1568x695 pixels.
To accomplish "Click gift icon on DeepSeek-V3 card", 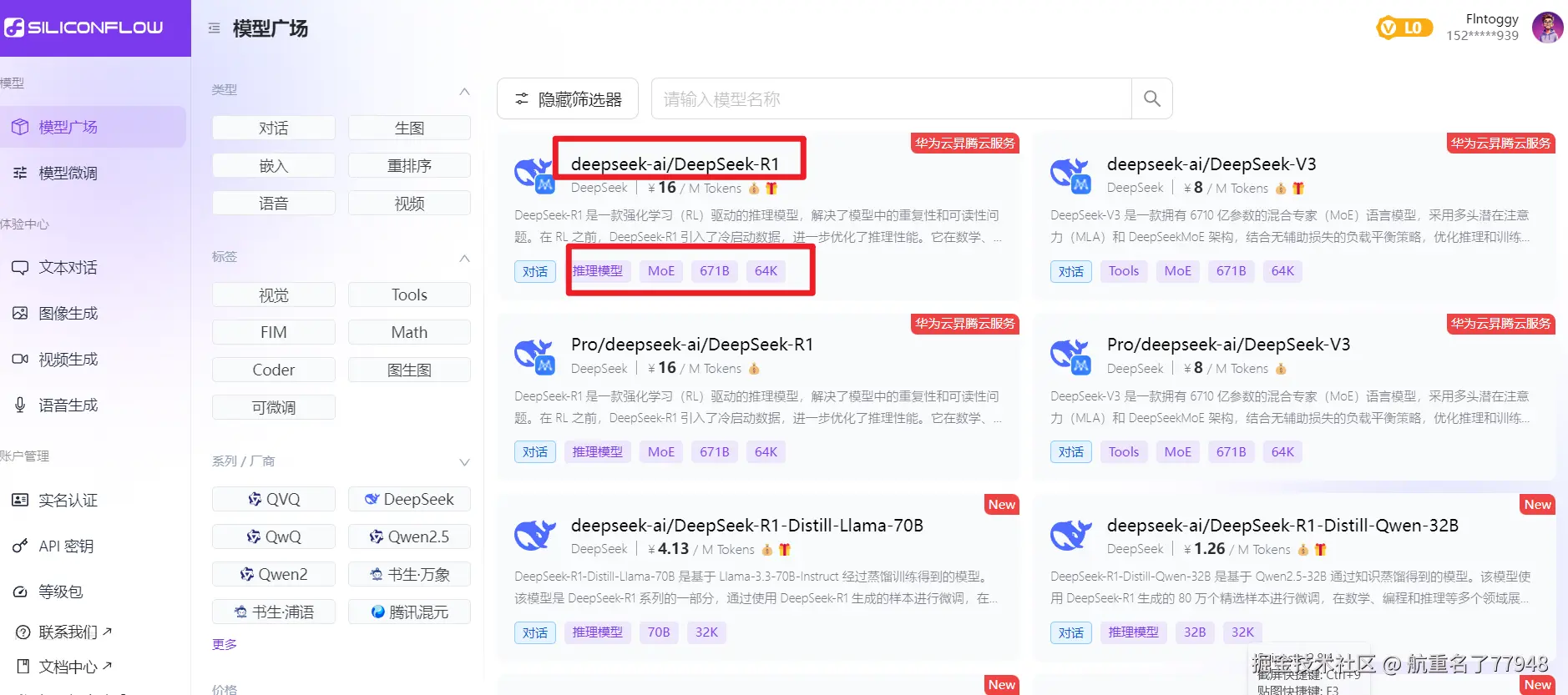I will [1298, 189].
